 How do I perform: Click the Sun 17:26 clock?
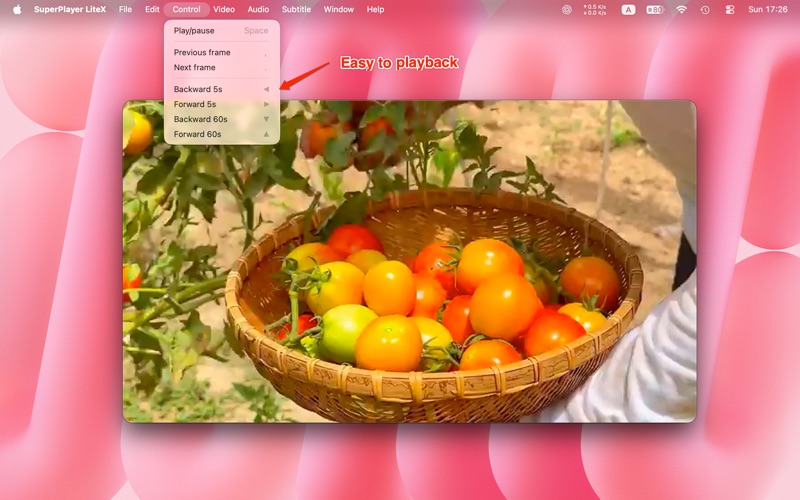click(767, 9)
